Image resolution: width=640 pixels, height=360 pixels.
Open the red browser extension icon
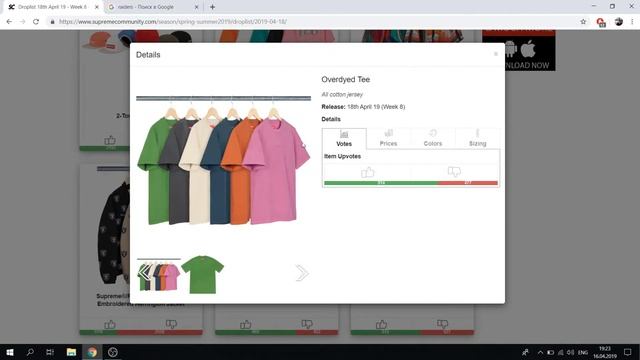point(600,22)
